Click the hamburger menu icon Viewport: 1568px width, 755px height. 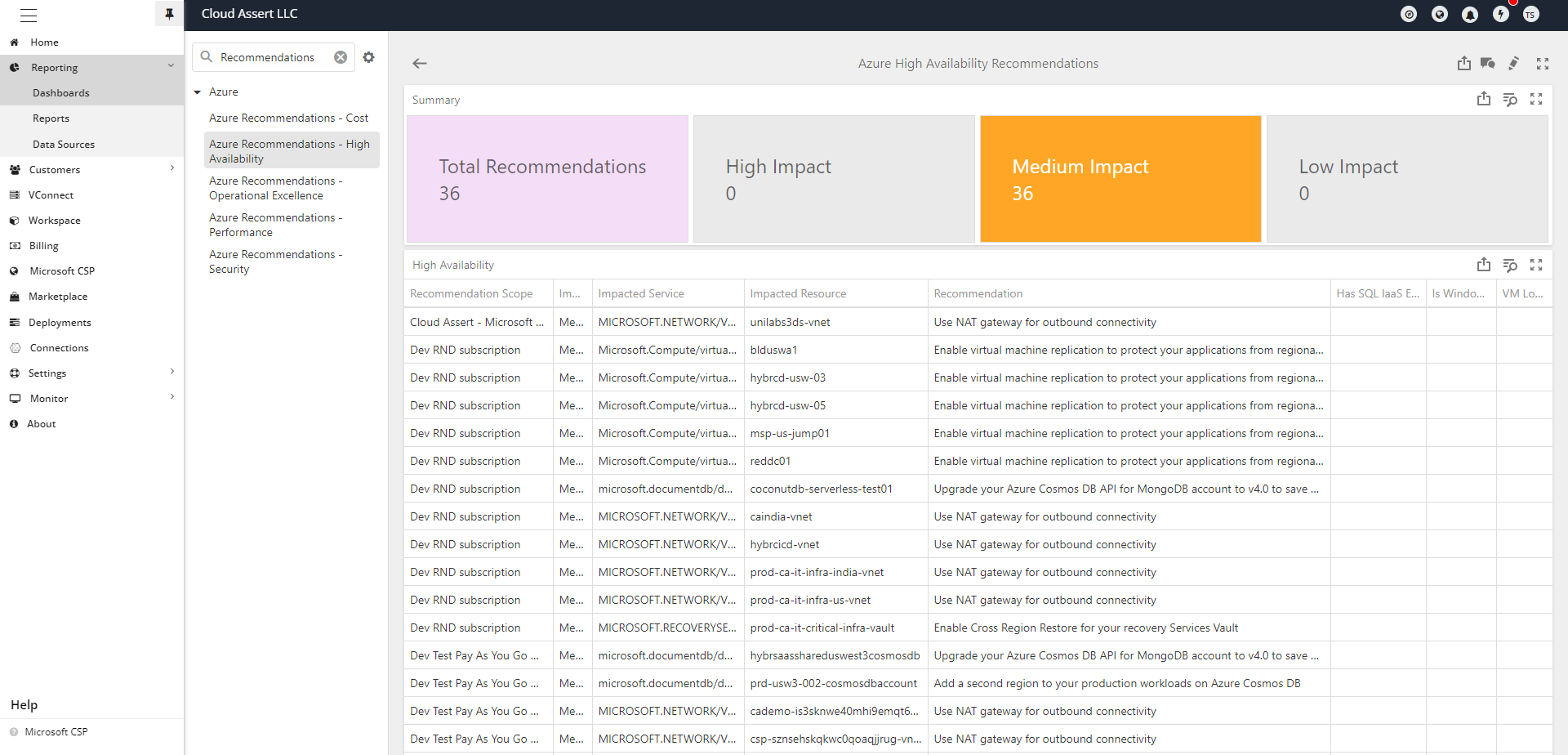pos(29,15)
